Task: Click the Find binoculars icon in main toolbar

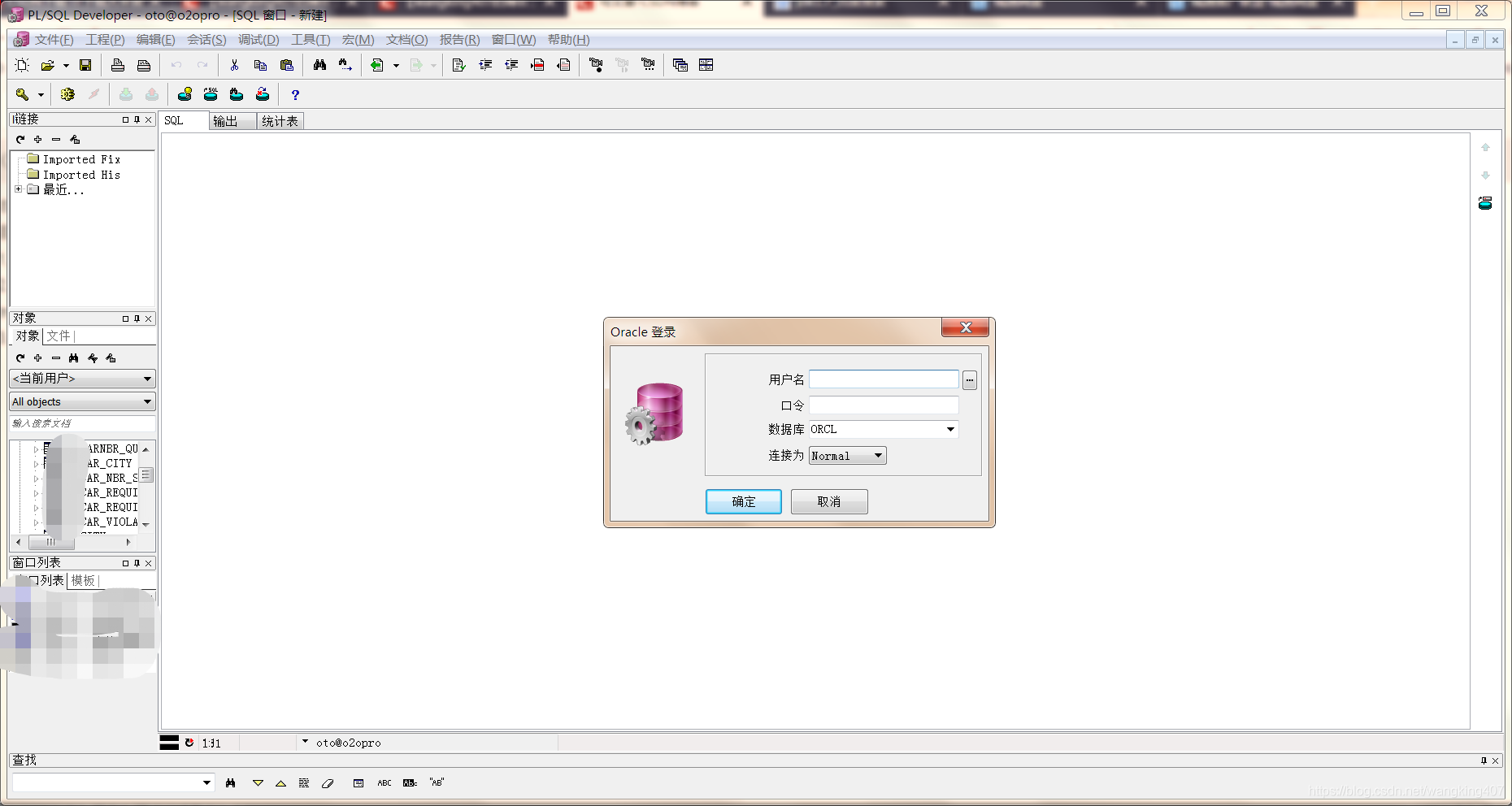Action: (319, 65)
